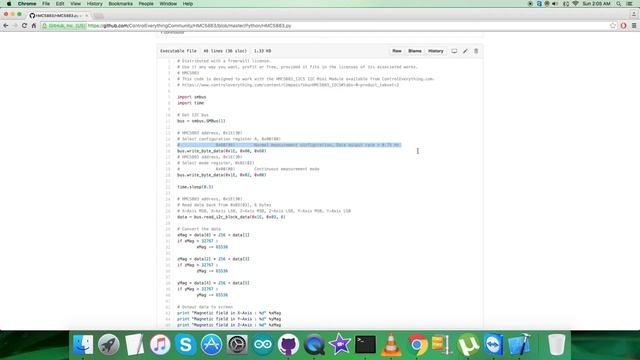Click the highlighted comment on line 15
Screen dimensions: 640x360
point(289,145)
